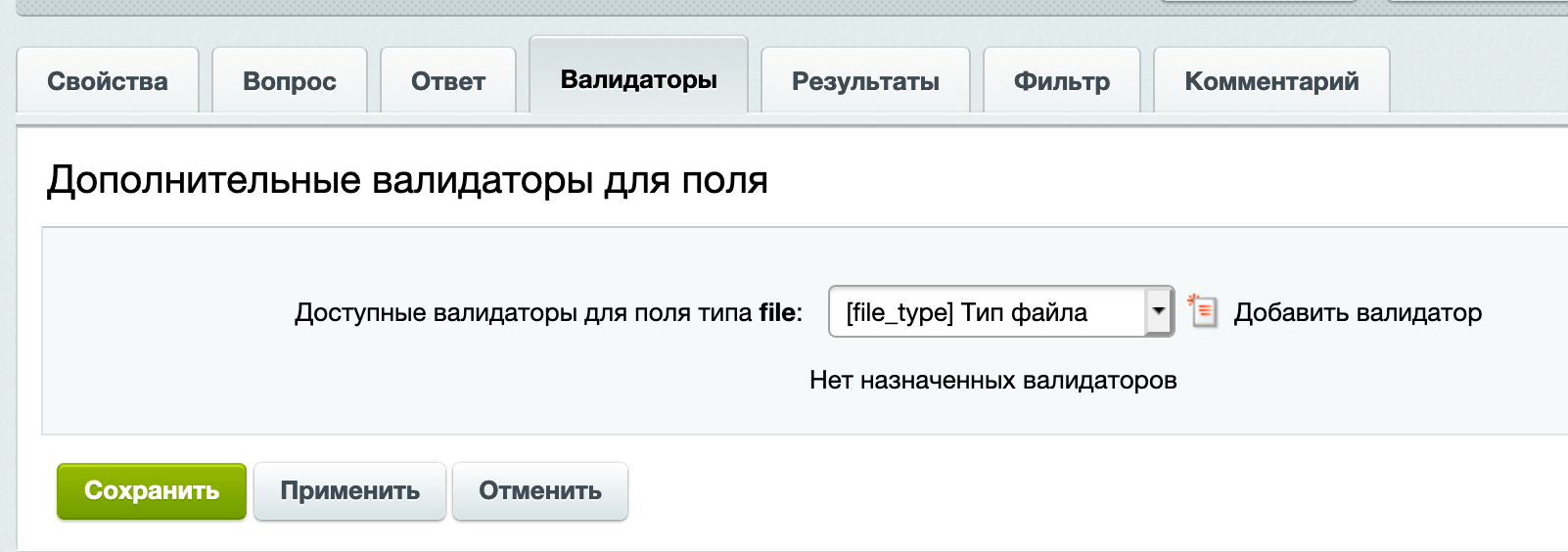This screenshot has height=552, width=1568.
Task: Select the Валидаторы tab
Action: [x=638, y=79]
